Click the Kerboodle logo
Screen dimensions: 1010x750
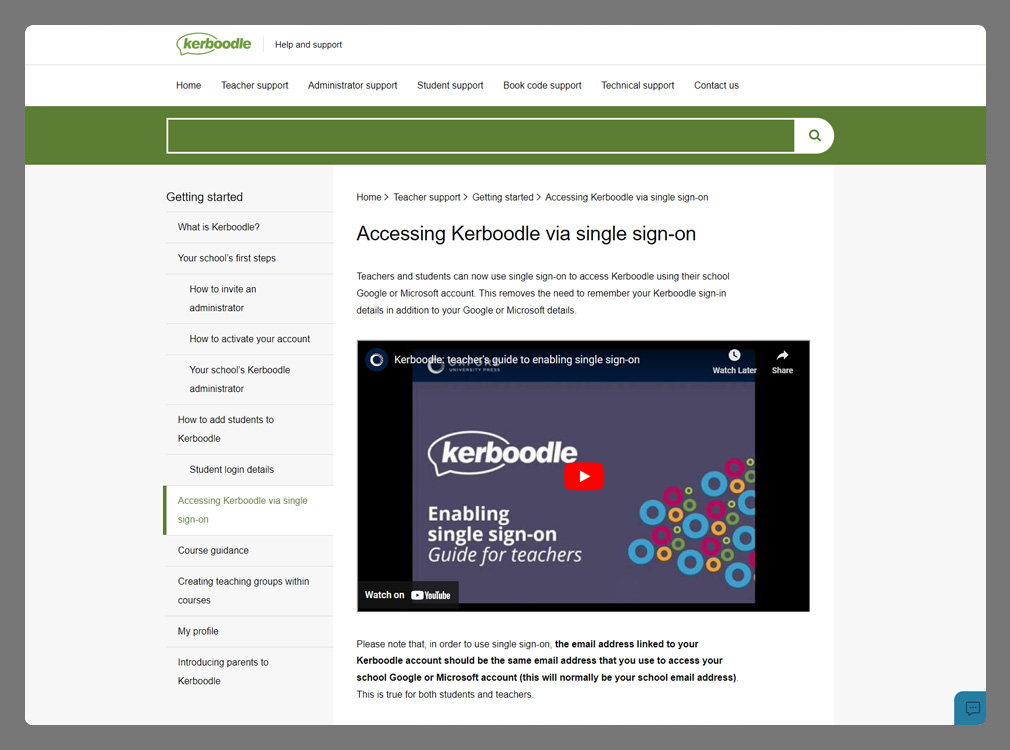(x=214, y=44)
